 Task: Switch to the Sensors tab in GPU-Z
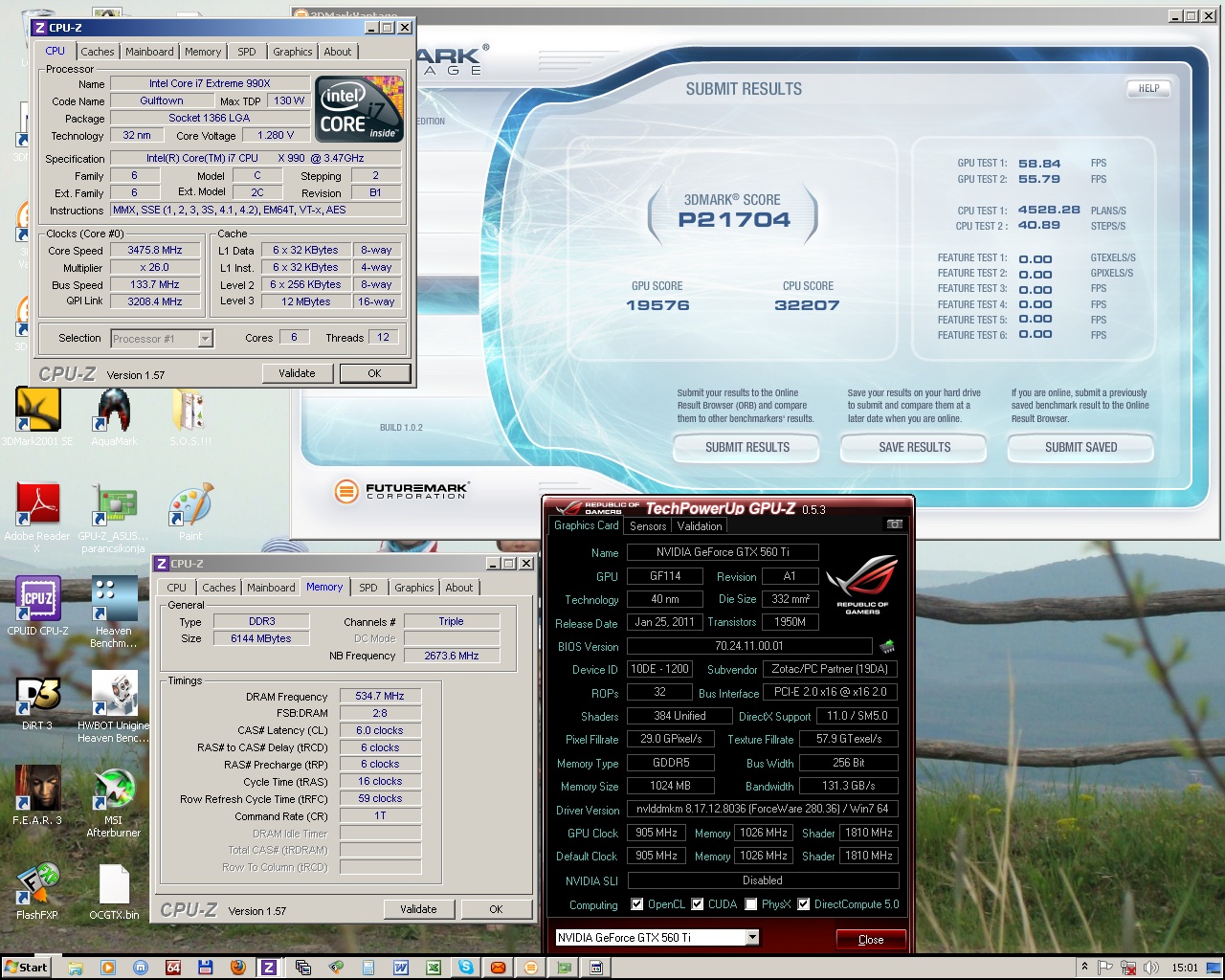[x=648, y=526]
